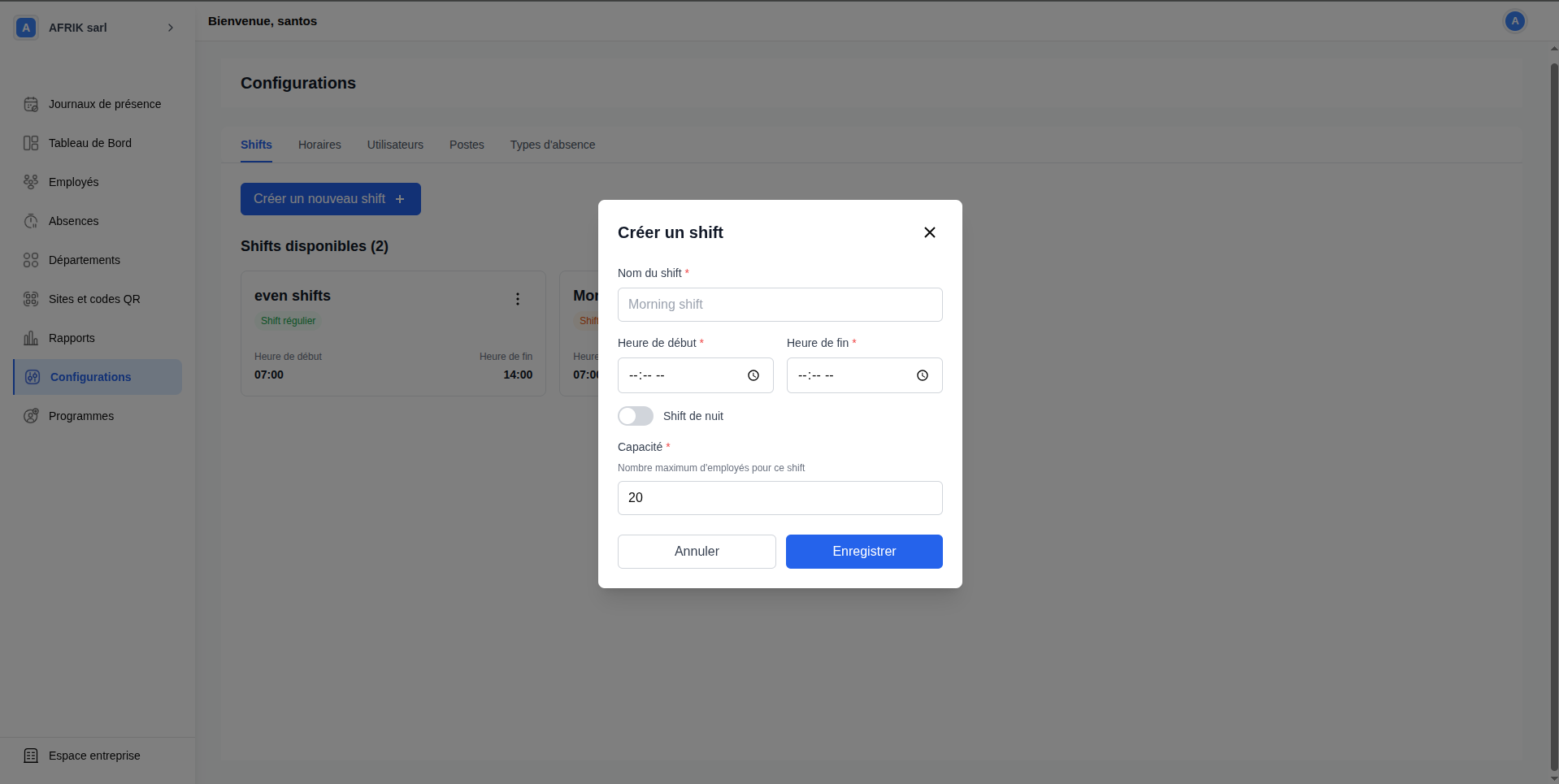Click the Rapports bar chart icon
This screenshot has width=1559, height=784.
31,338
